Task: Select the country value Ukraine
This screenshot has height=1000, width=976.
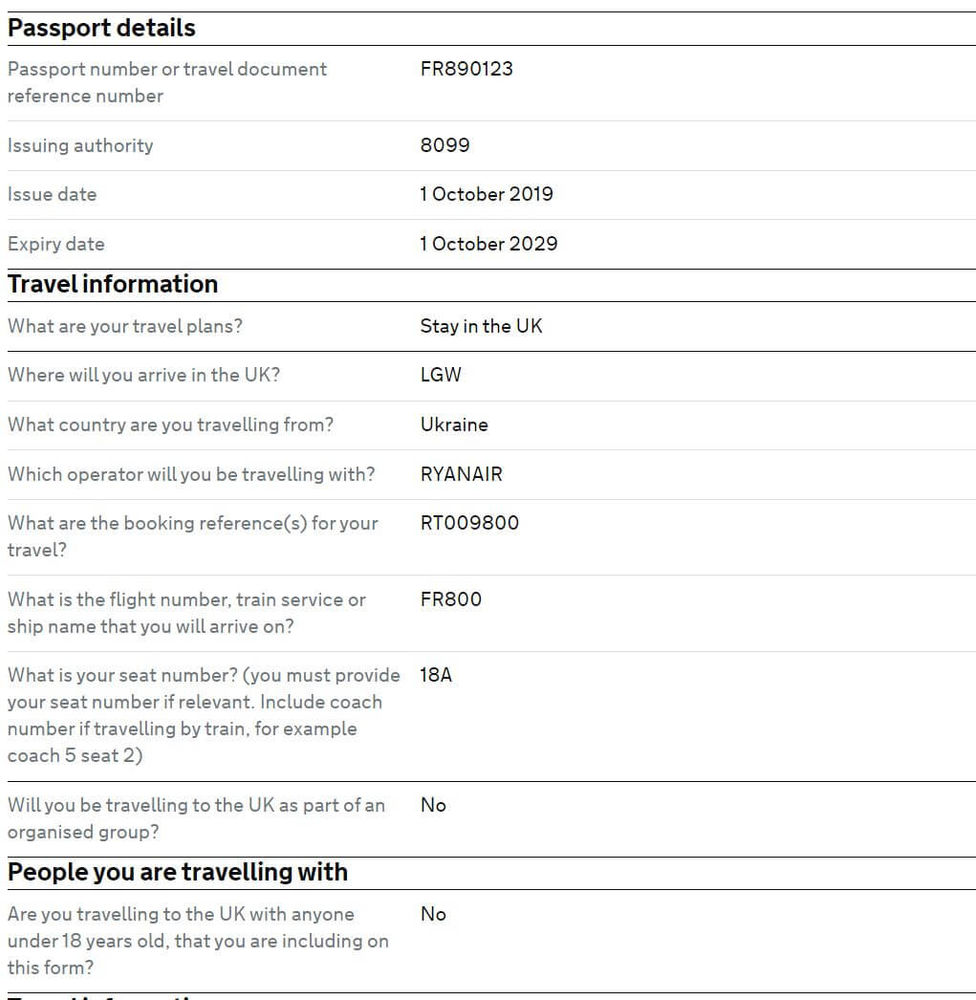Action: tap(454, 424)
